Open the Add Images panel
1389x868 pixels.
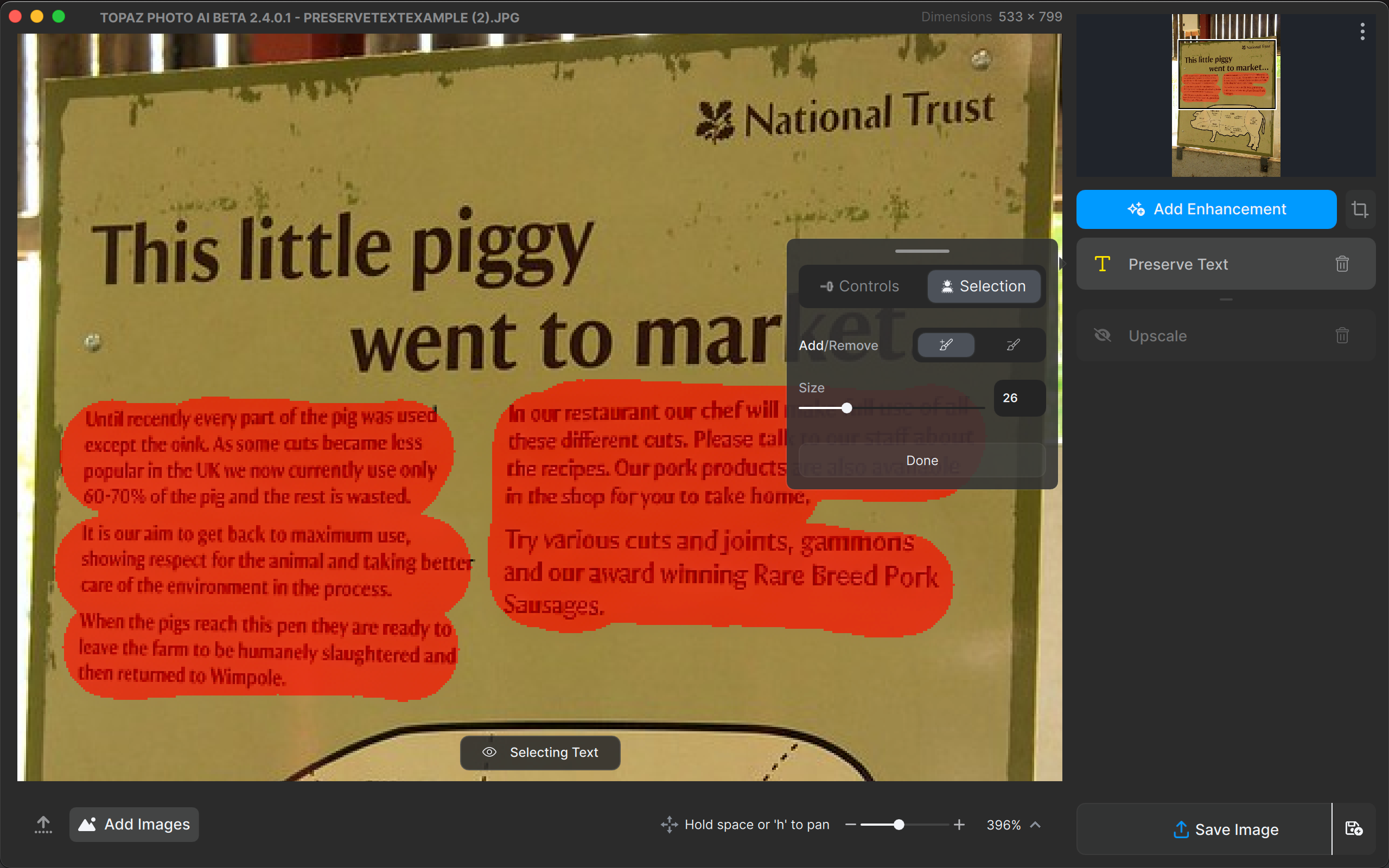tap(135, 824)
